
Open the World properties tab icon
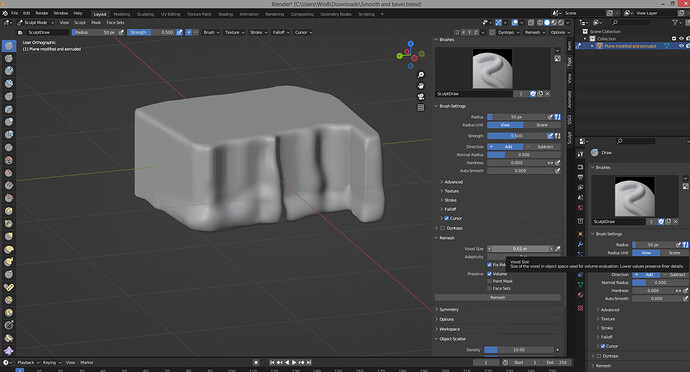tap(580, 208)
